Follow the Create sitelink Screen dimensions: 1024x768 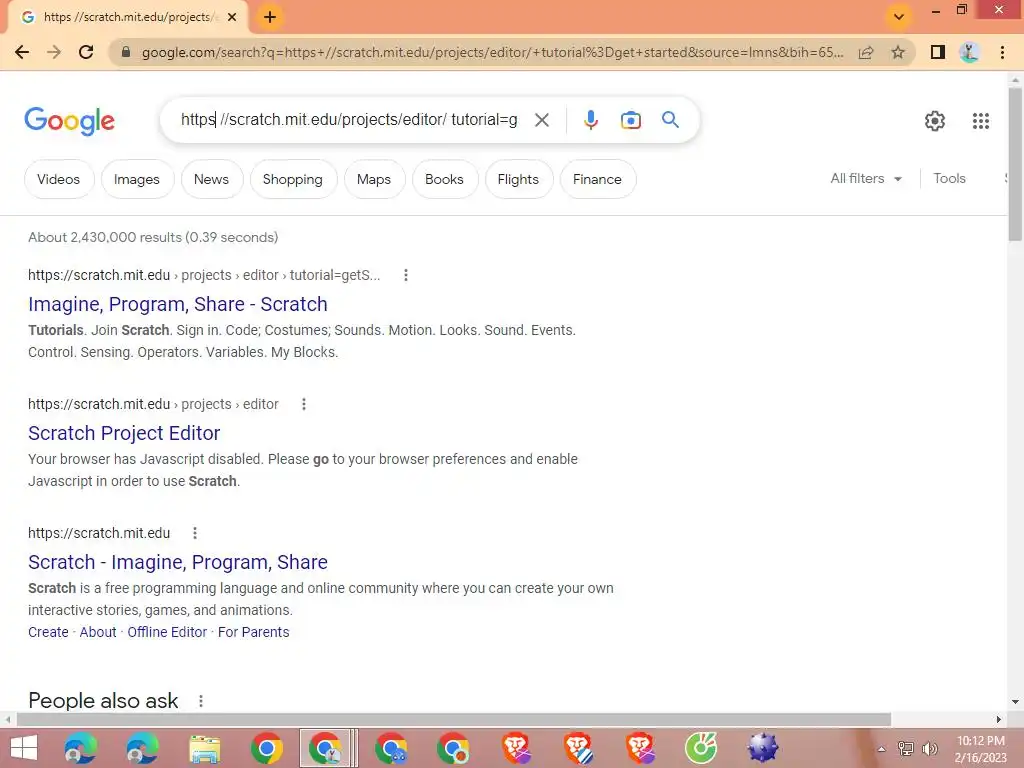point(48,632)
